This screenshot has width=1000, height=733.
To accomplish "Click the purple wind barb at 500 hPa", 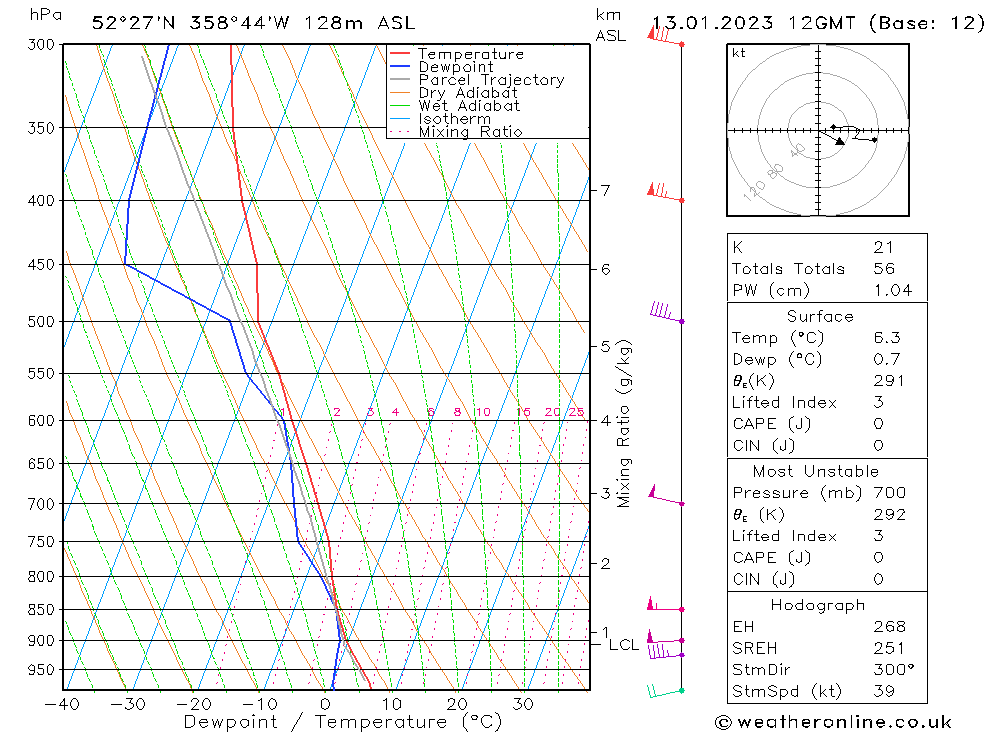I will click(x=666, y=313).
